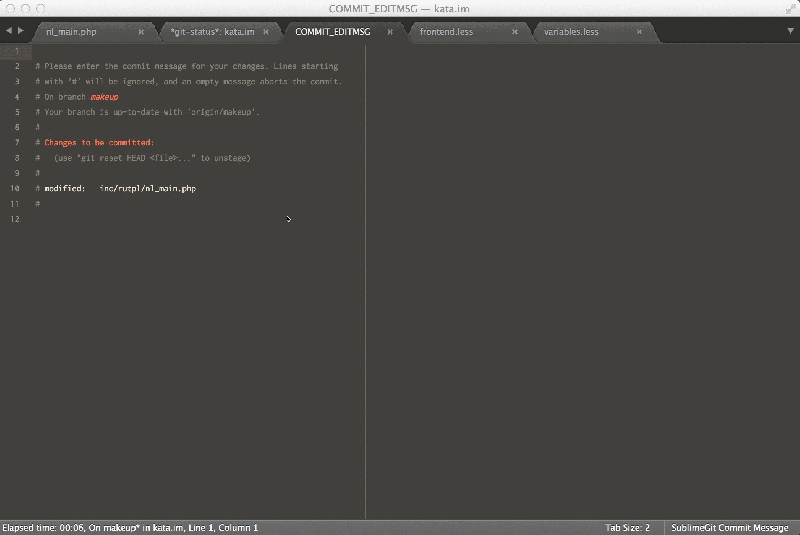
Task: Click the window zoom button
Action: [x=41, y=9]
